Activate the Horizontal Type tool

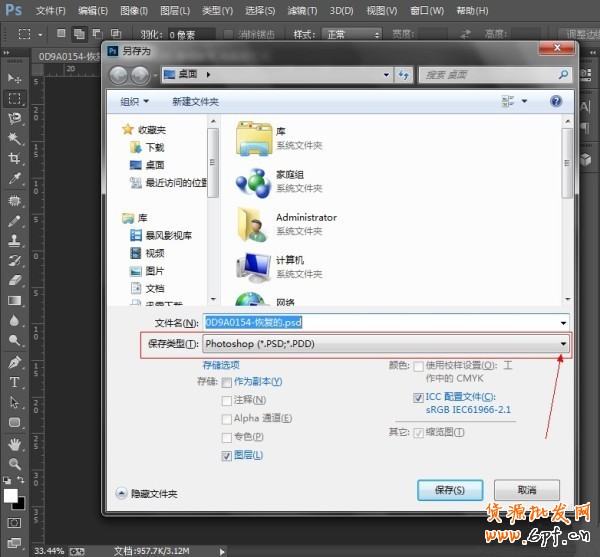click(15, 382)
